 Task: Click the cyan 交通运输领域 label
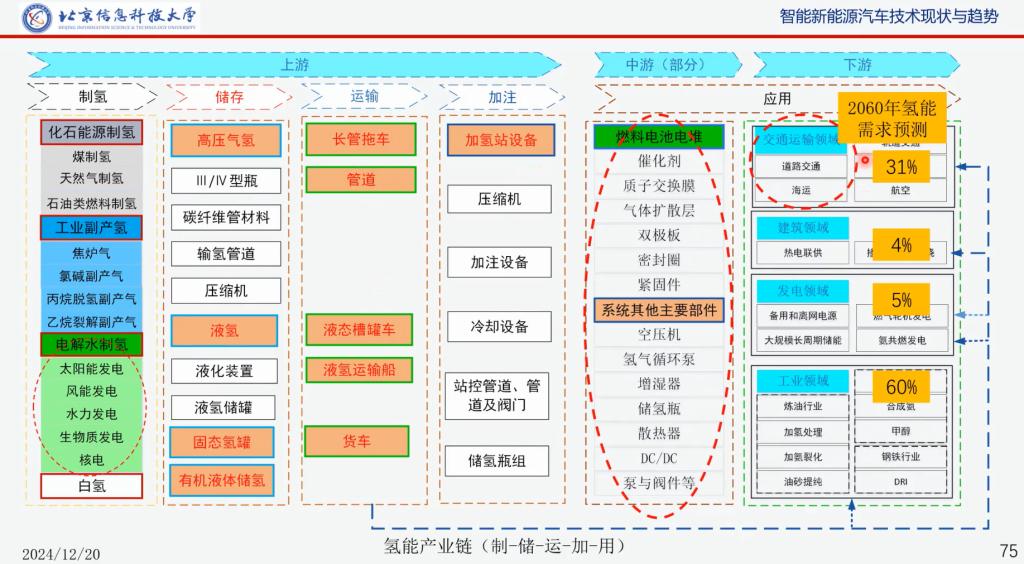click(798, 140)
